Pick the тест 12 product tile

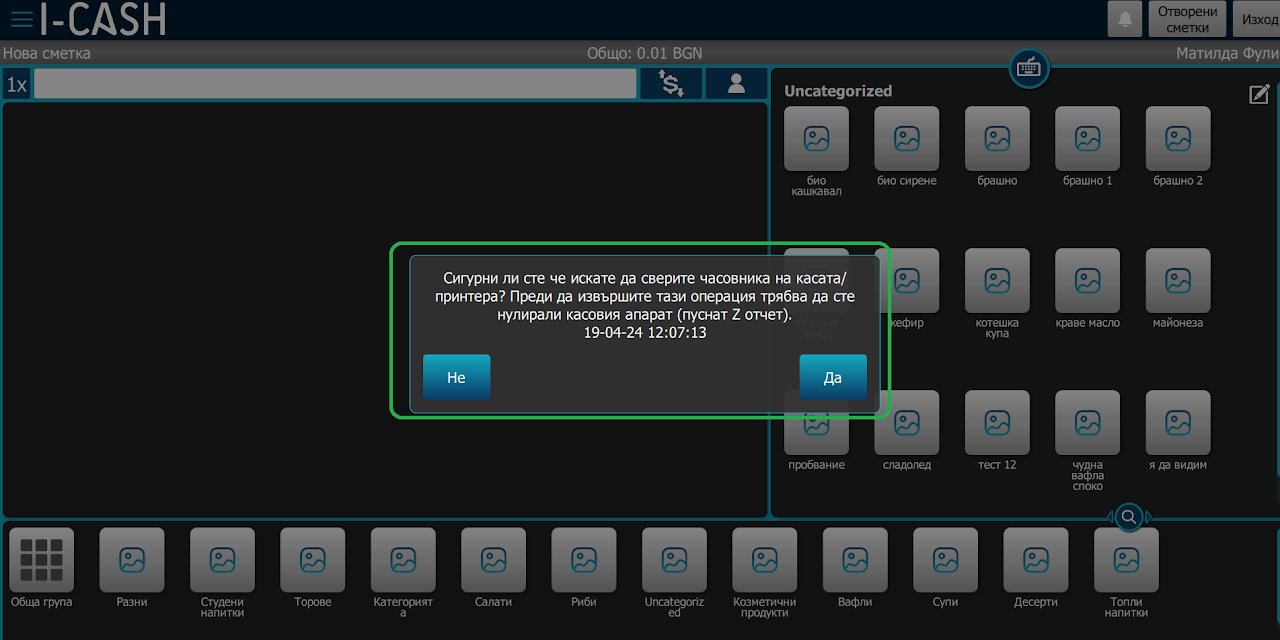coord(997,423)
